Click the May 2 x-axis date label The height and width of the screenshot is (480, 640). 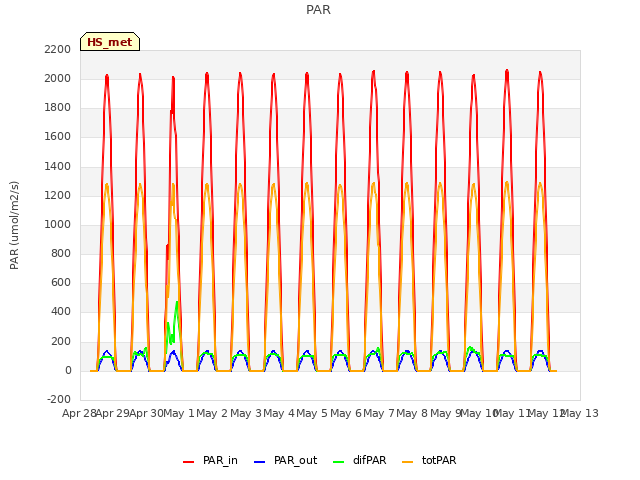coord(212,413)
